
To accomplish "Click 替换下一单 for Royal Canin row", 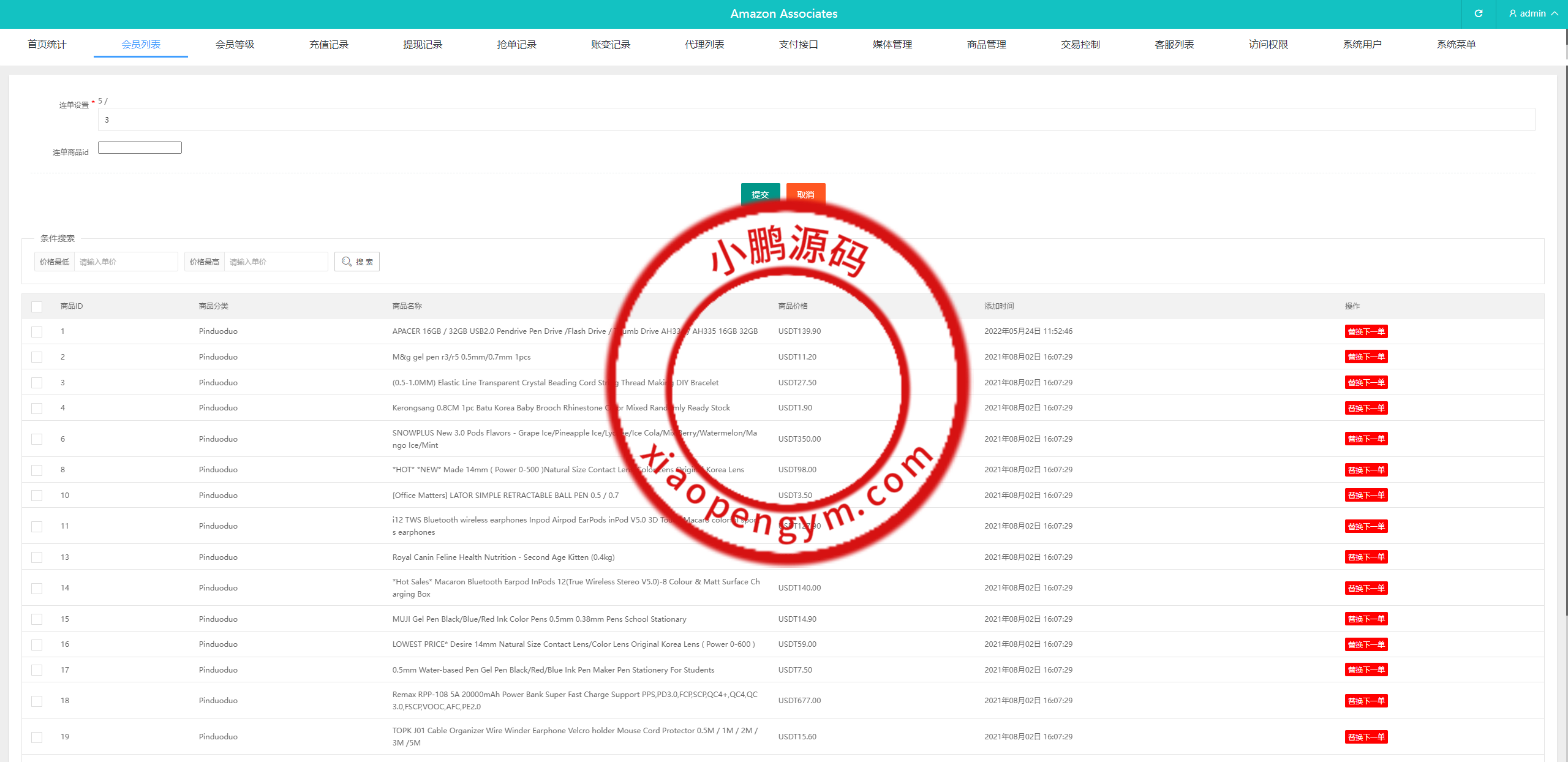I will [x=1366, y=557].
